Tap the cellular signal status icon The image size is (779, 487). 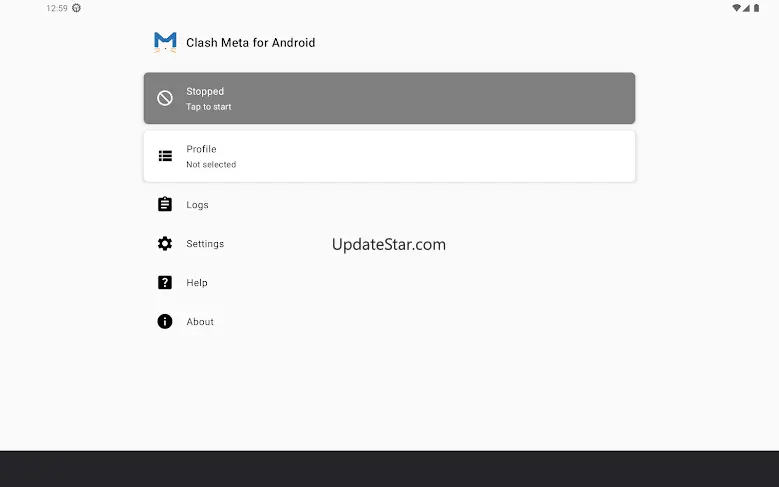(746, 8)
